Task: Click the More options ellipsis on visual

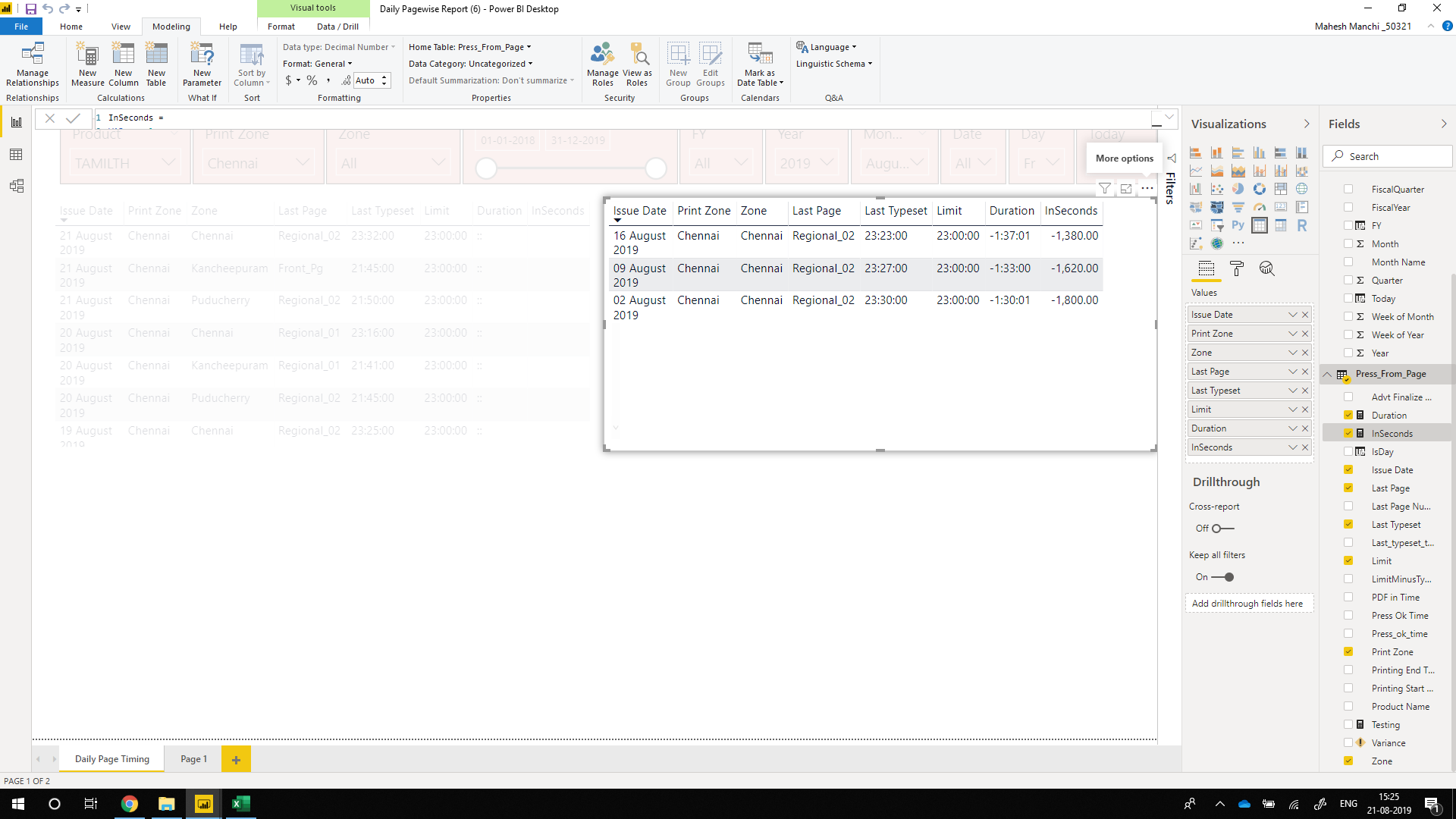Action: [x=1147, y=189]
